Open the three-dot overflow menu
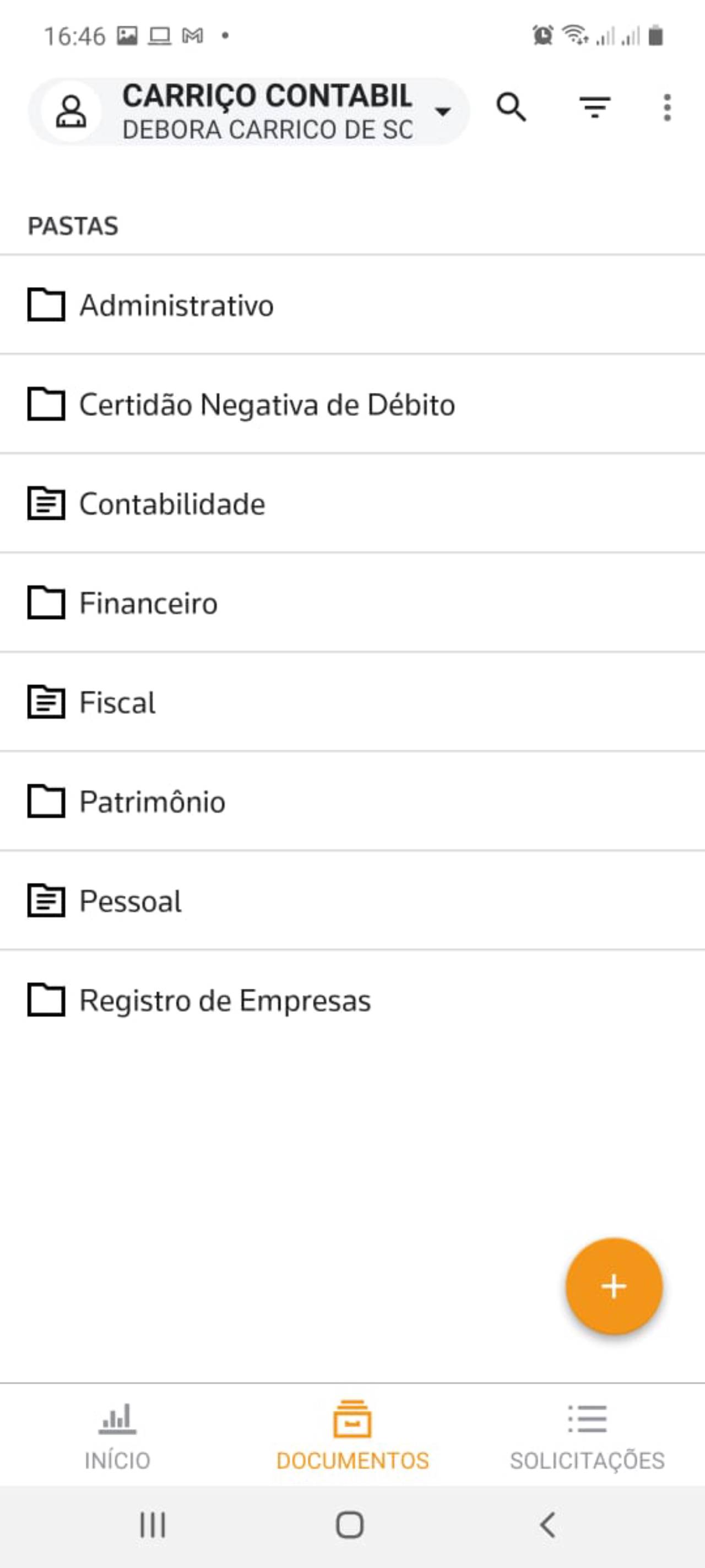This screenshot has width=705, height=1568. tap(668, 107)
